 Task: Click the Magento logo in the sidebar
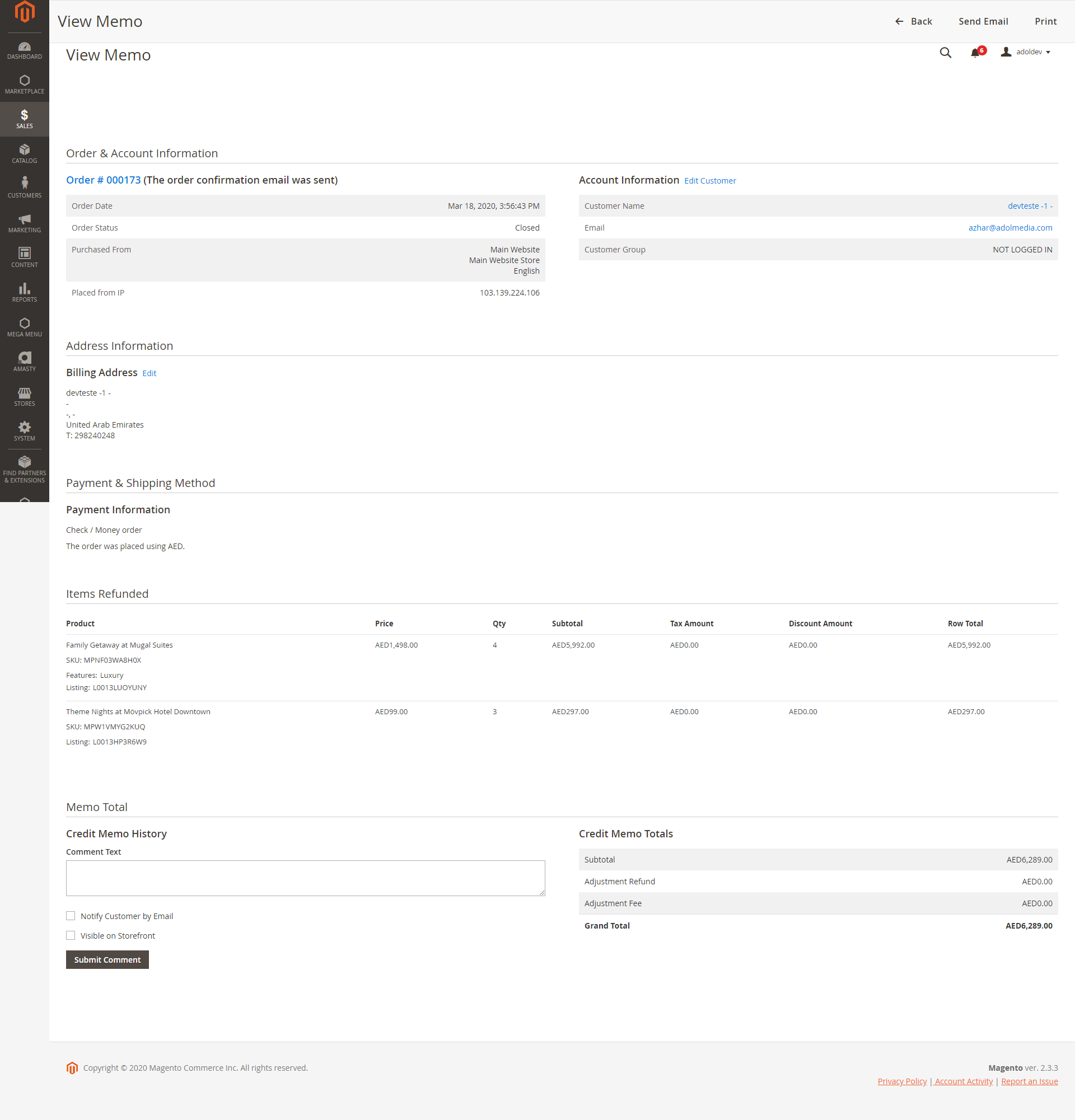tap(25, 12)
